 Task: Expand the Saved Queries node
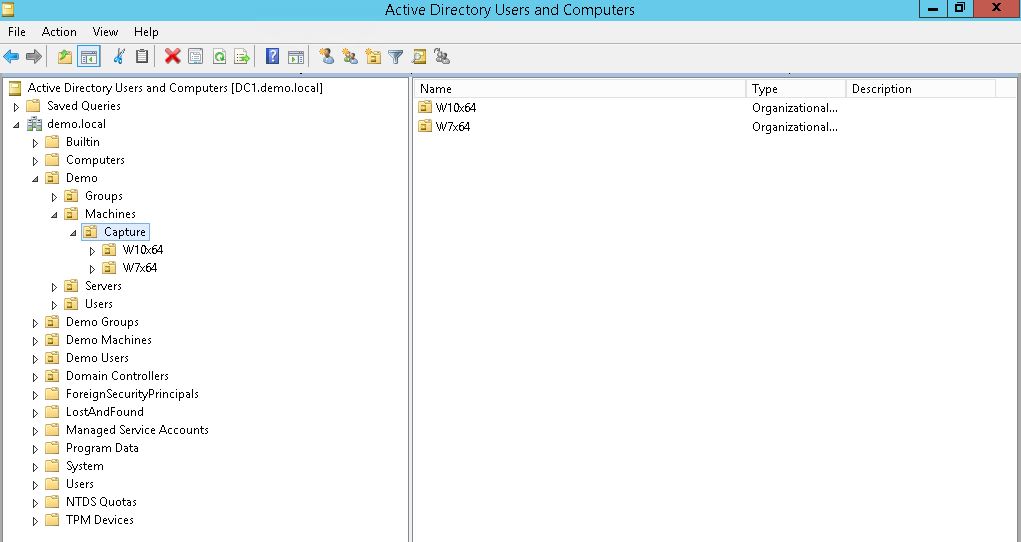click(16, 106)
